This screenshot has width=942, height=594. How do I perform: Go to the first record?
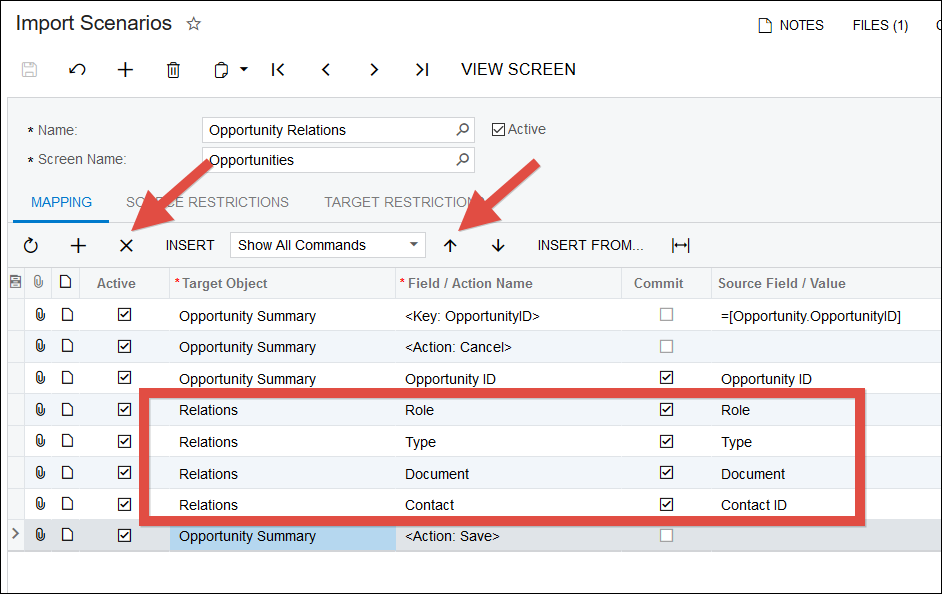coord(278,70)
